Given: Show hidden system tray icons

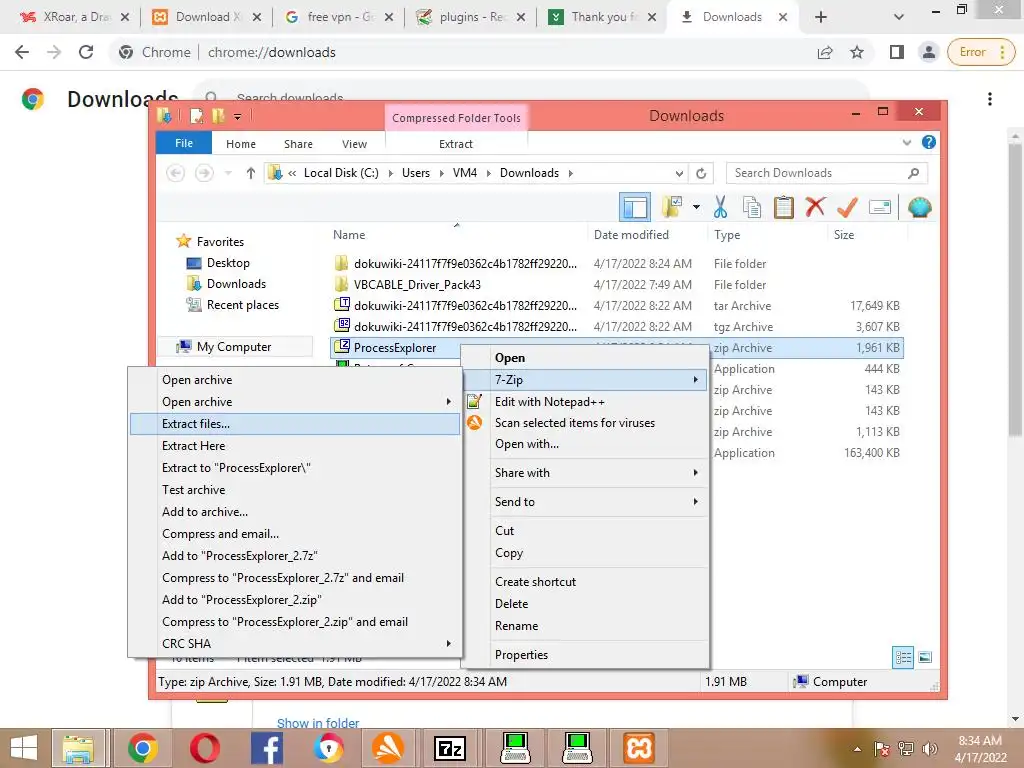Looking at the screenshot, I should coord(857,748).
